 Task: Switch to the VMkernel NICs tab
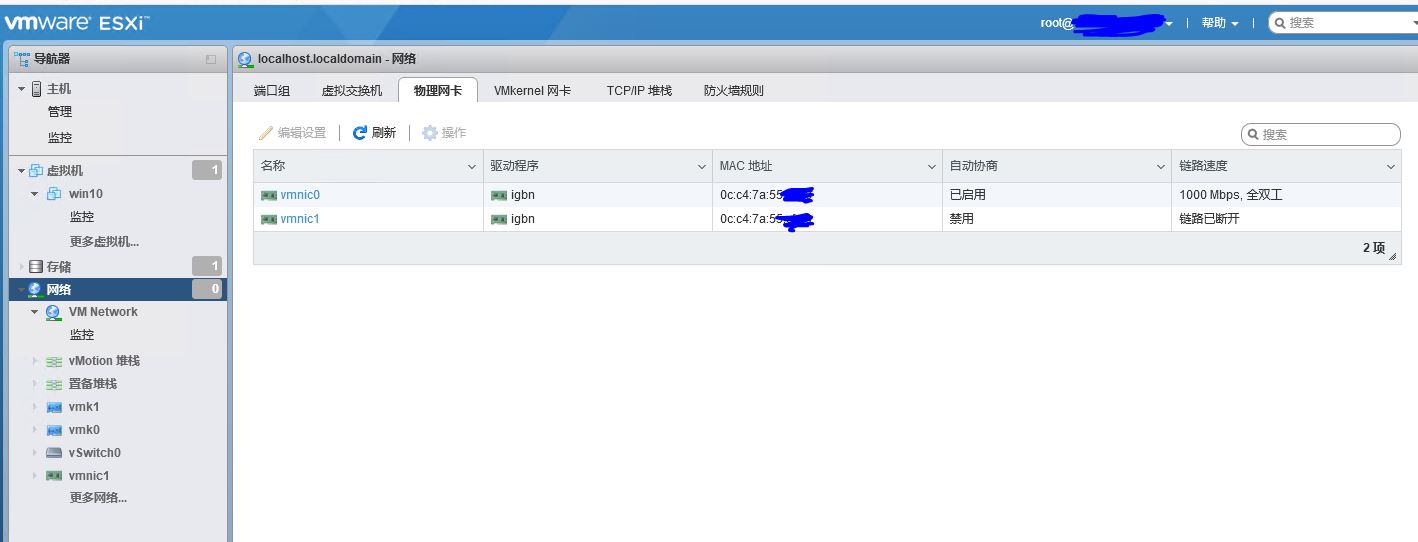532,90
